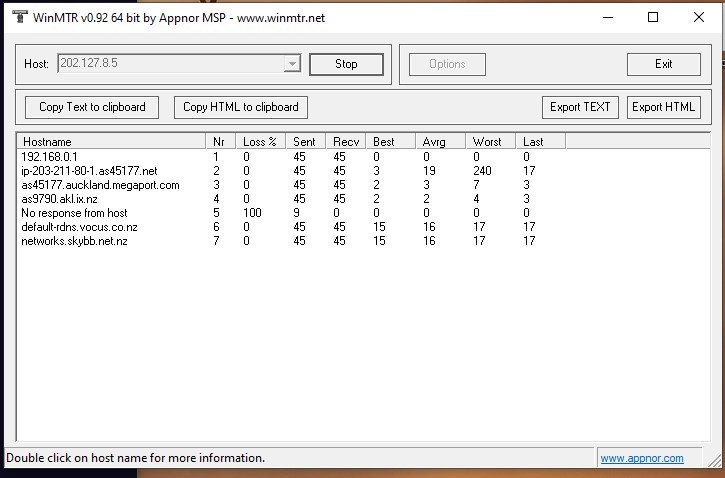Click the Sent value 9 for hop 5
The image size is (725, 478).
coord(296,213)
